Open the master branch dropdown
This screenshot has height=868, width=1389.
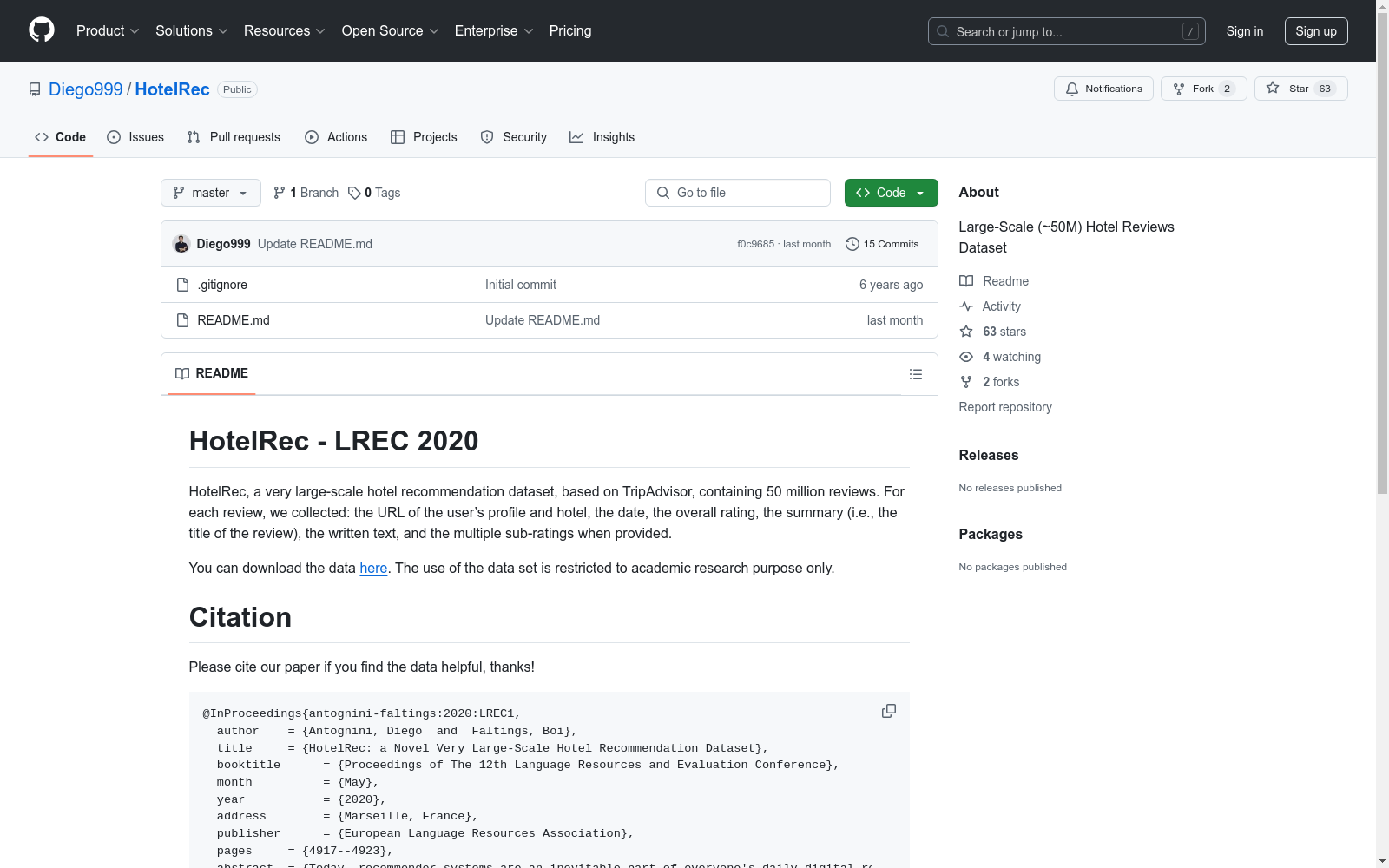211,193
